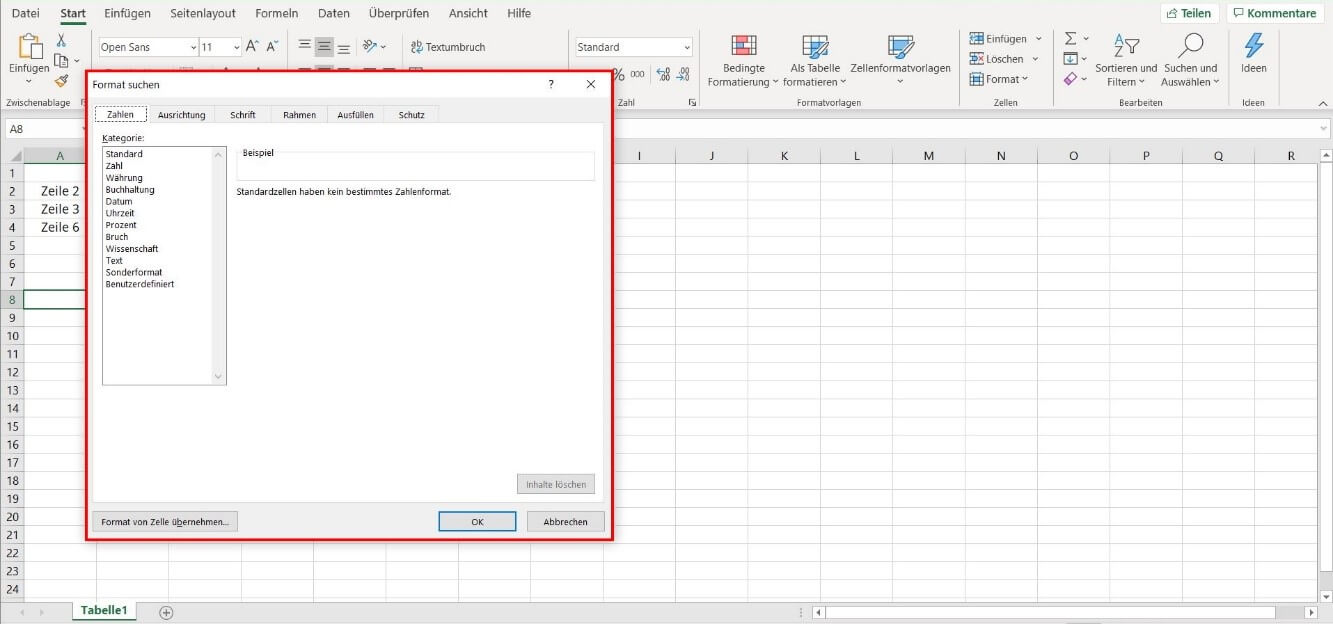
Task: Switch to the Ausfüllen tab
Action: tap(355, 115)
